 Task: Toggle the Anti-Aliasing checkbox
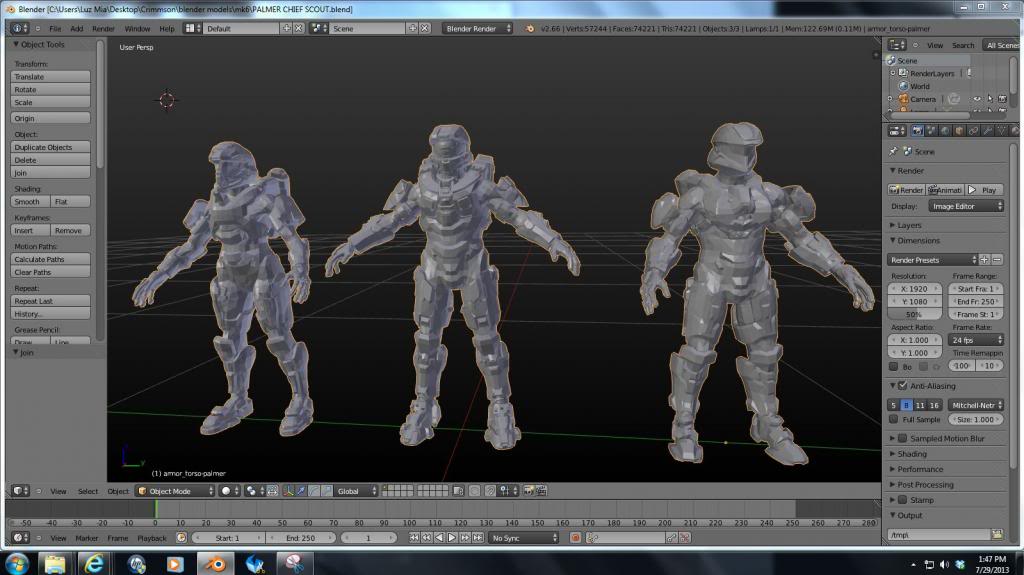point(903,386)
